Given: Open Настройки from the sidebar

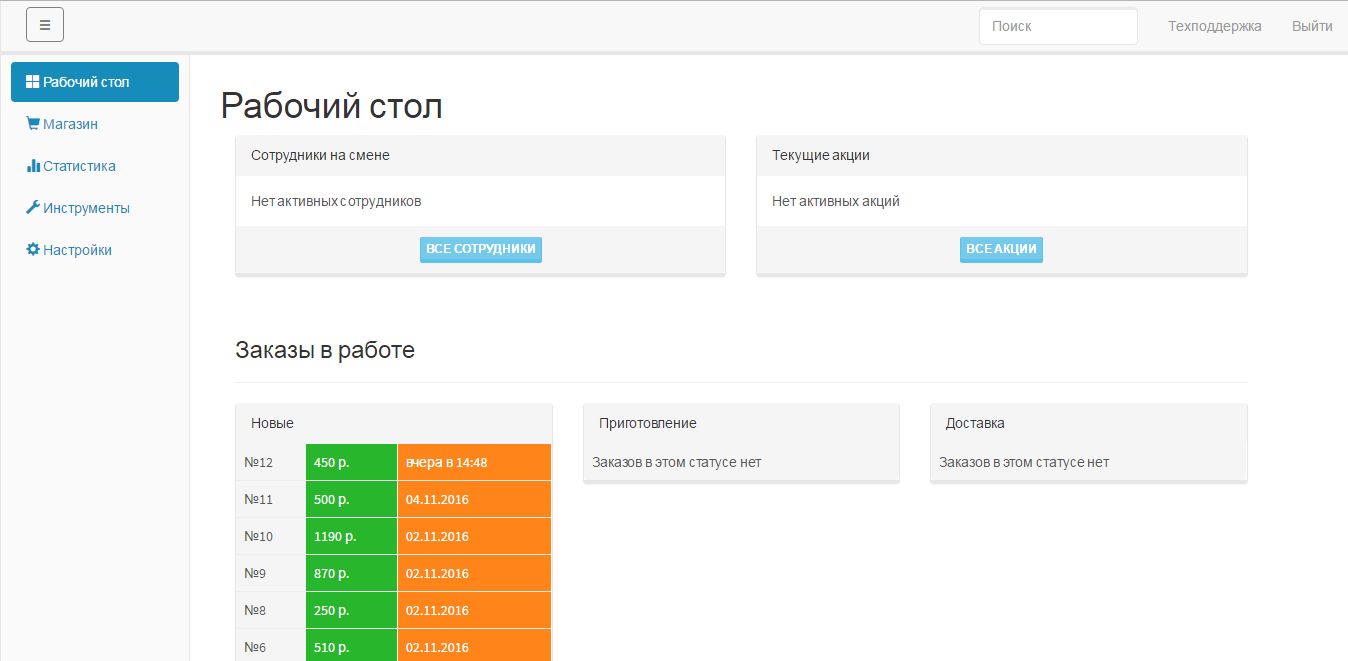Looking at the screenshot, I should (77, 250).
